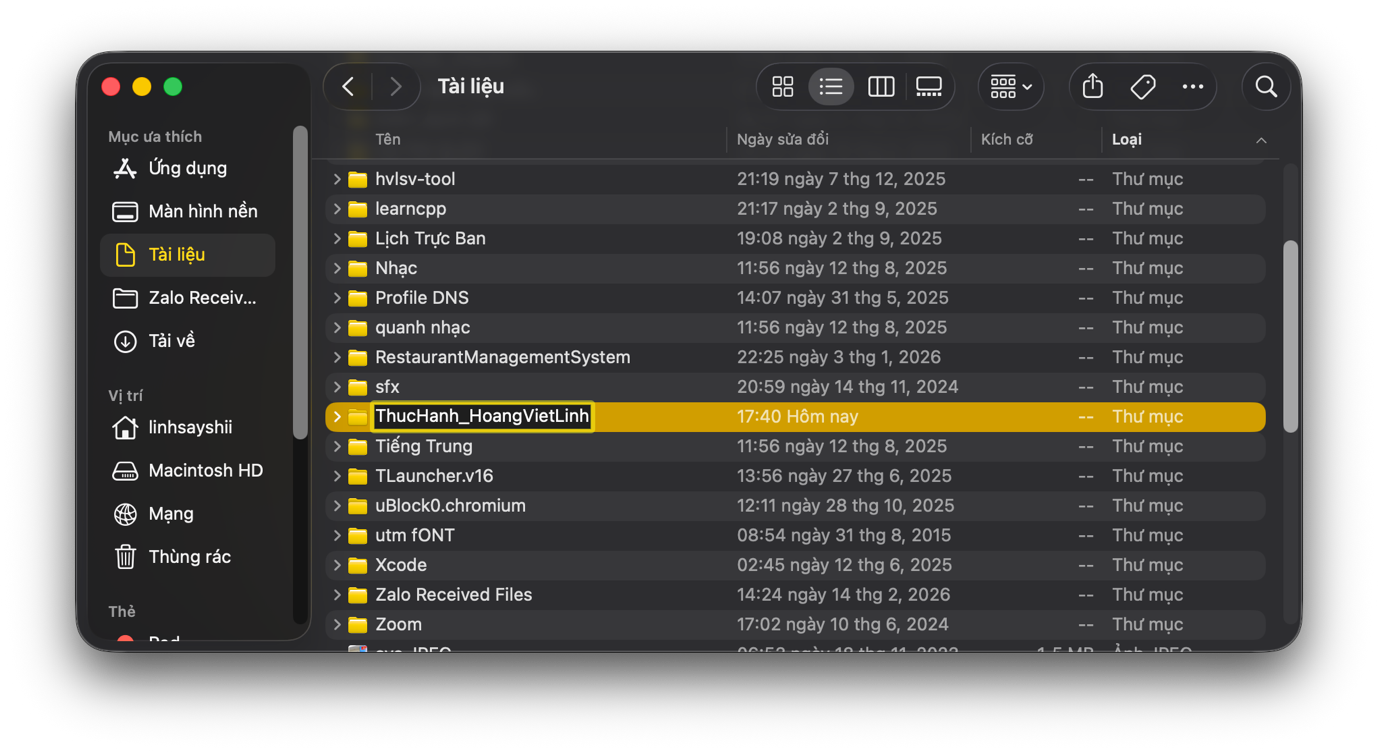Screen dimensions: 1378x752
Task: Expand the Zoom folder
Action: point(337,624)
